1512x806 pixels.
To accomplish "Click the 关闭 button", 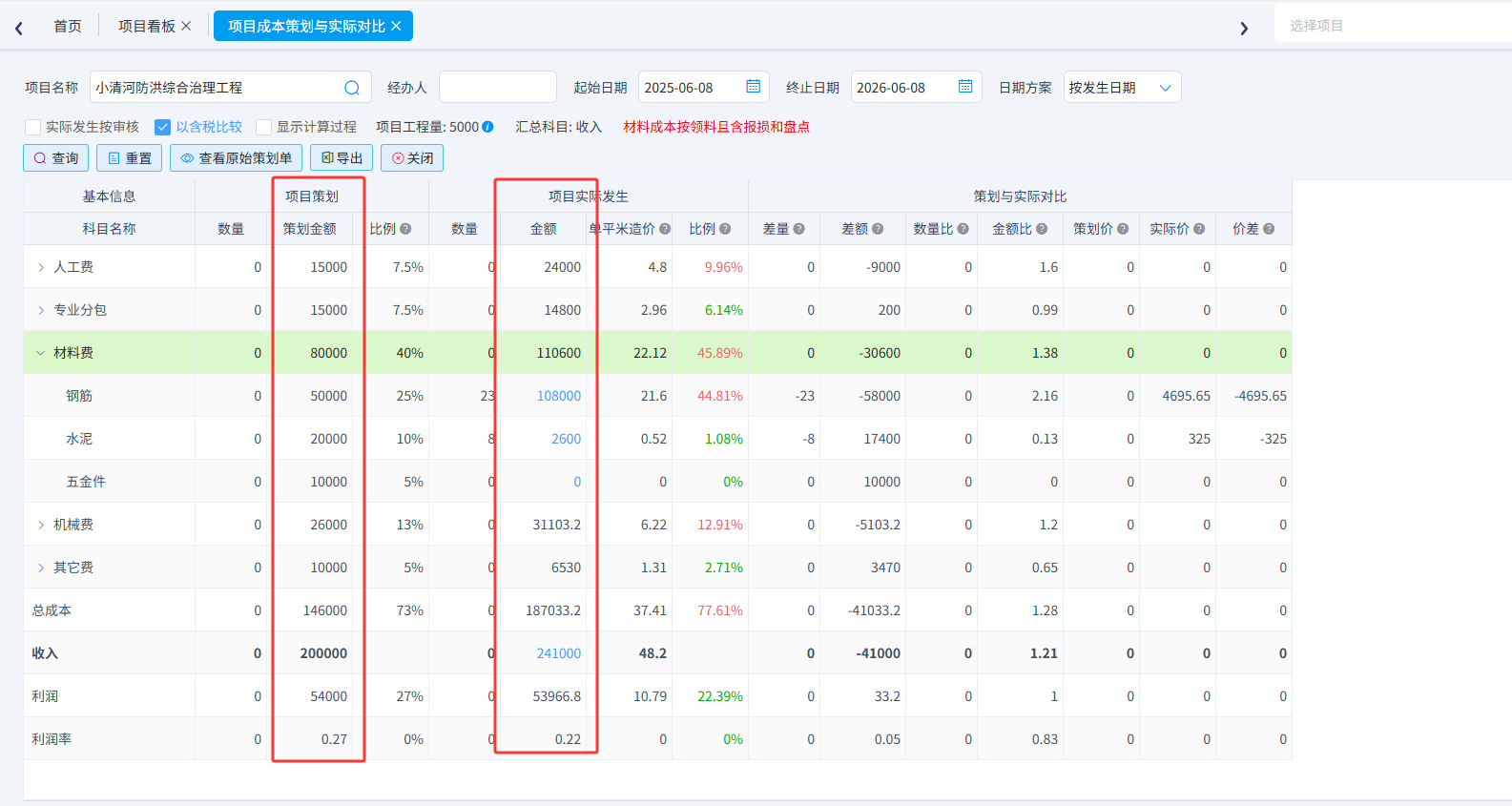I will pyautogui.click(x=412, y=158).
